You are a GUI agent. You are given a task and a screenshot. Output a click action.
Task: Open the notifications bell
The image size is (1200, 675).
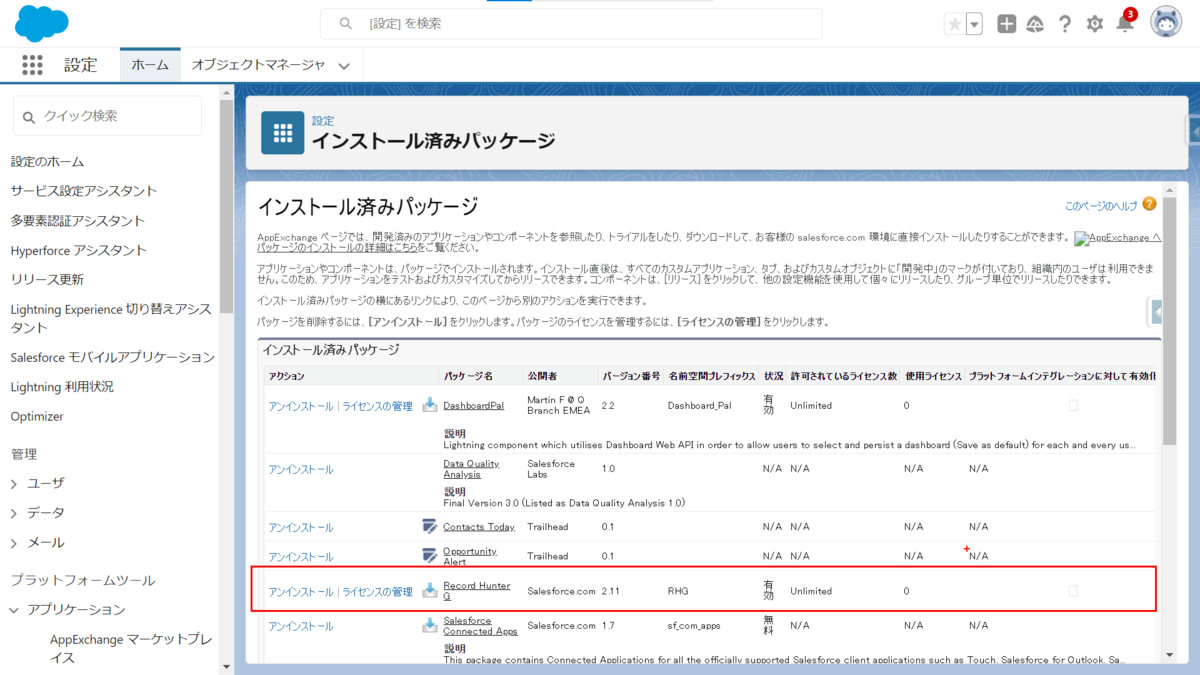(1125, 24)
